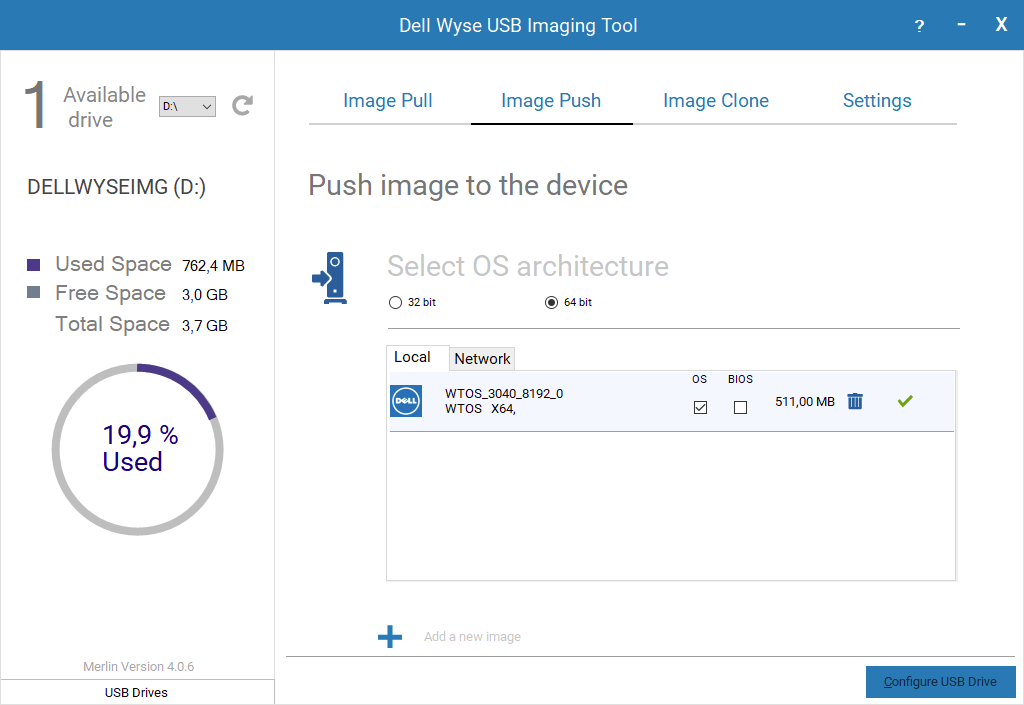Click the purple Used Space color swatch
Image resolution: width=1024 pixels, height=705 pixels.
pos(33,264)
